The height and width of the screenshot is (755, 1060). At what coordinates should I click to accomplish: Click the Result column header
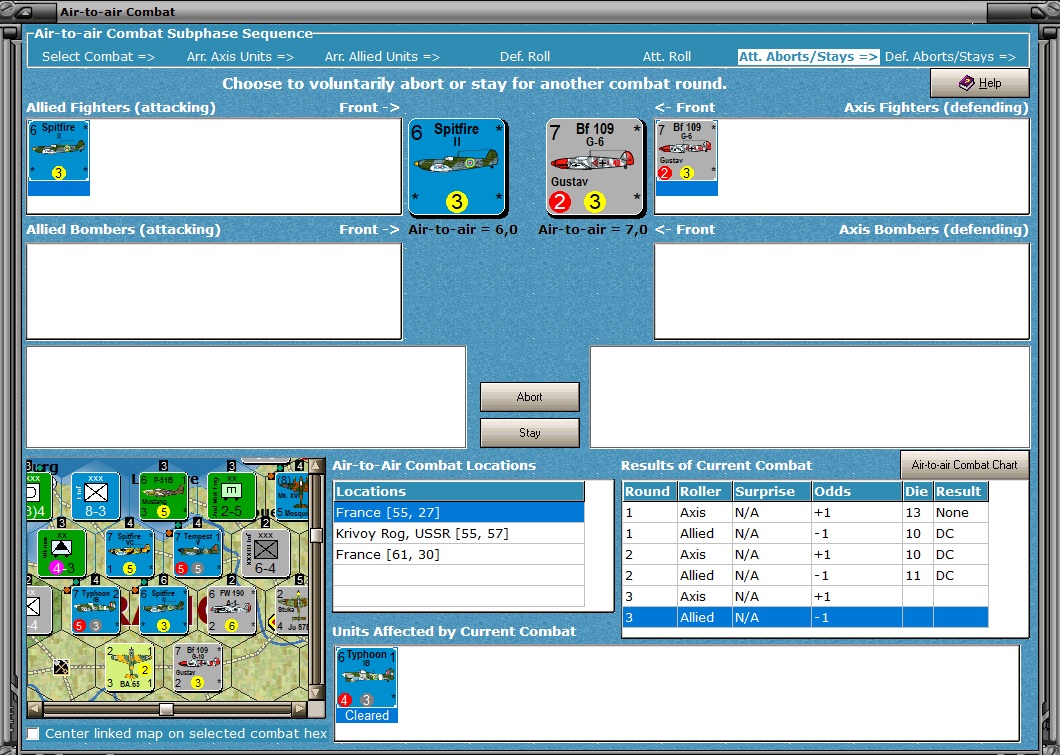pos(961,491)
